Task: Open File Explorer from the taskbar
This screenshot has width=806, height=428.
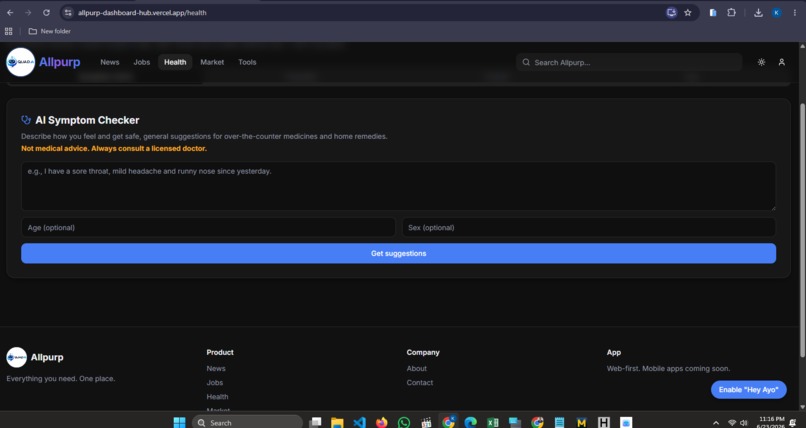Action: click(337, 422)
